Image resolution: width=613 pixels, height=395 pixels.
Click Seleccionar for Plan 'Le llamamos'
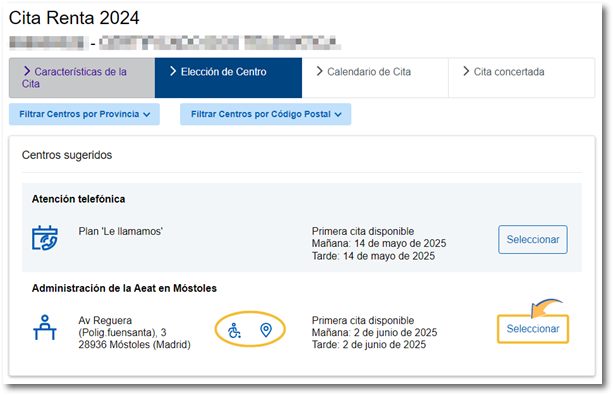pos(533,239)
